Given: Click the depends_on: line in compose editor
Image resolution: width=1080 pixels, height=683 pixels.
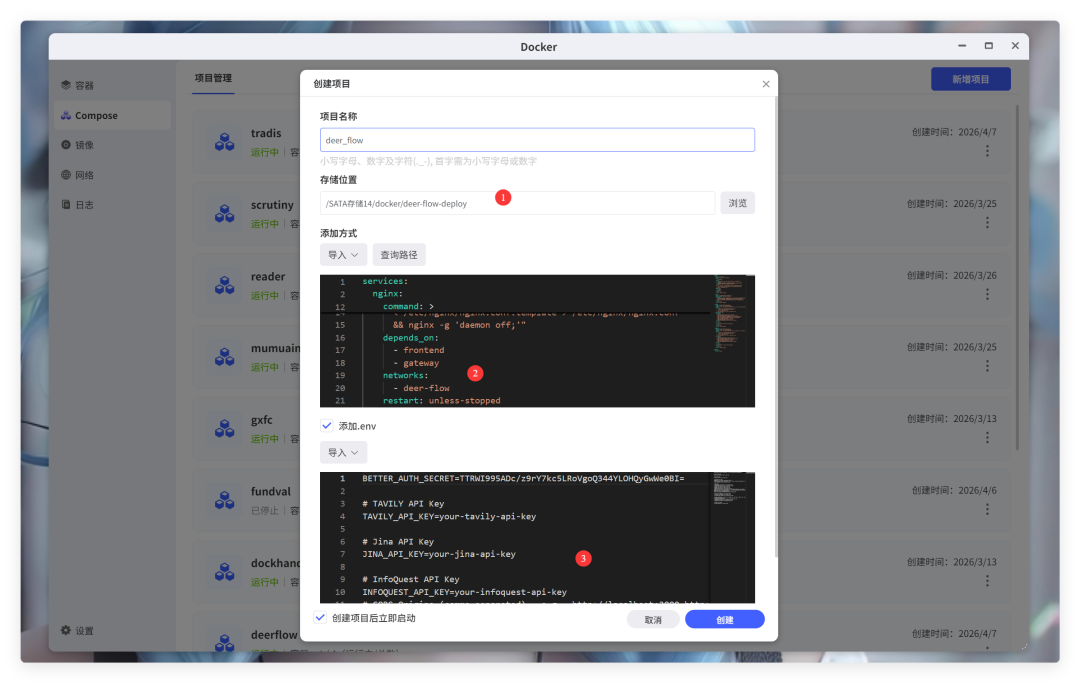Looking at the screenshot, I should pos(411,338).
